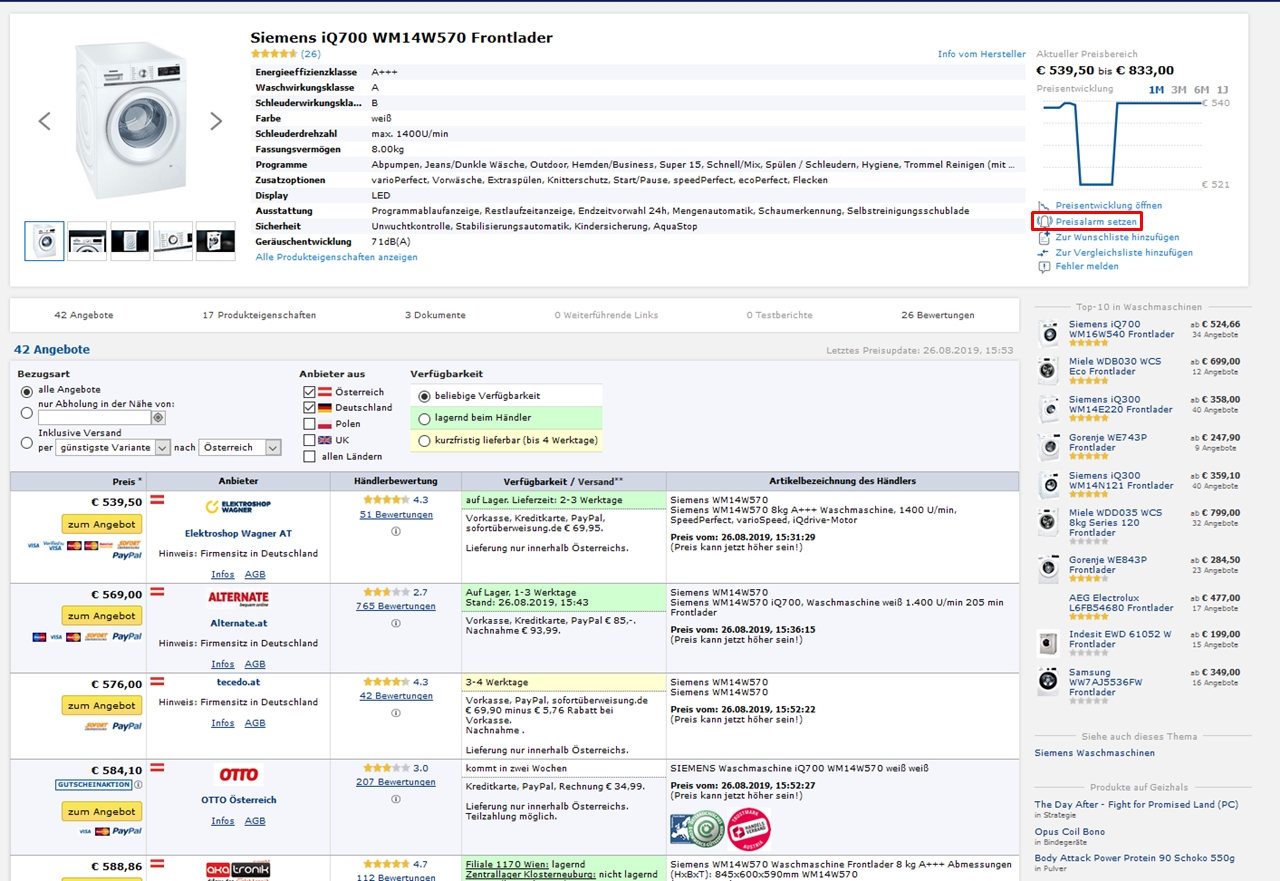Click the Preisentwicklung öffnen chart icon
Viewport: 1280px width, 881px height.
pyautogui.click(x=1045, y=205)
